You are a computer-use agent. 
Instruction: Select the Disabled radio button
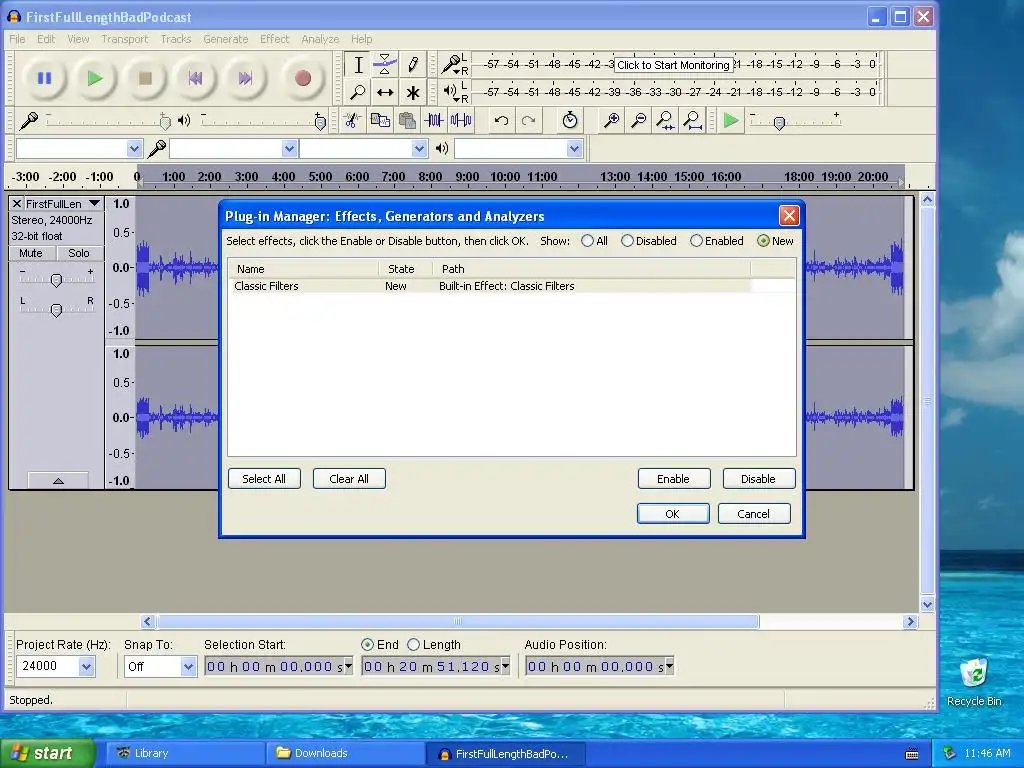627,241
